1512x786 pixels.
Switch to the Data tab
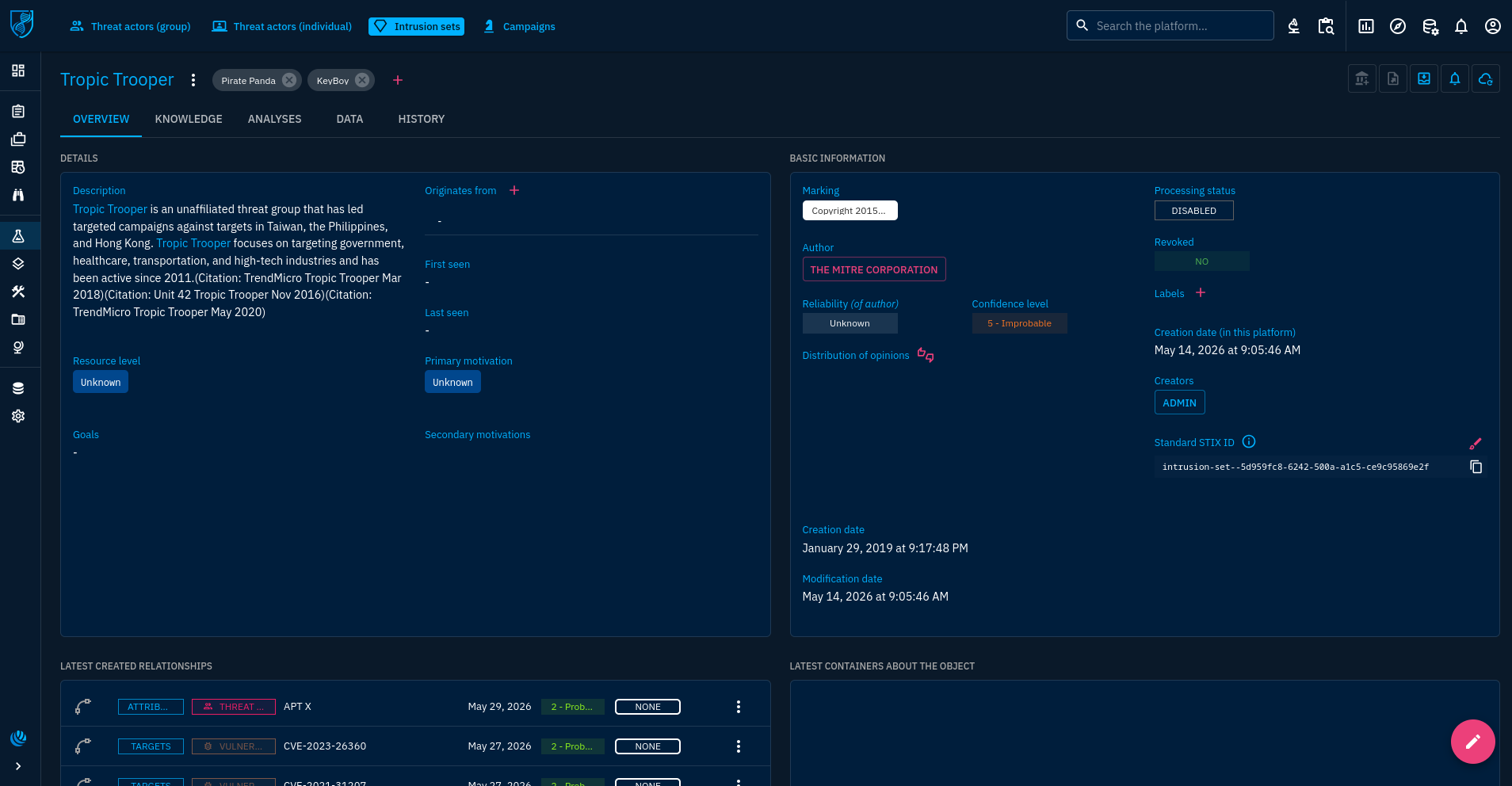point(349,119)
